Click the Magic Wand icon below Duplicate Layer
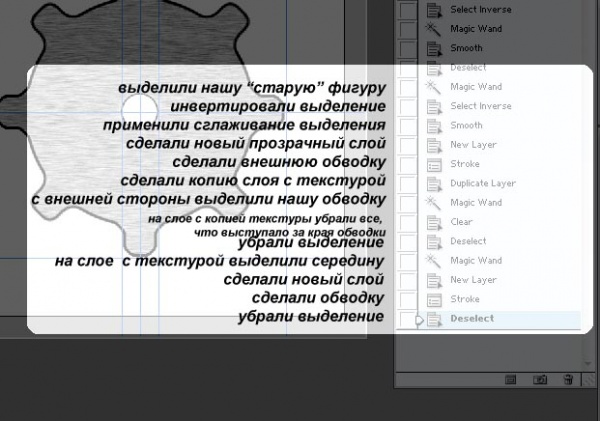This screenshot has width=600, height=421. (434, 203)
